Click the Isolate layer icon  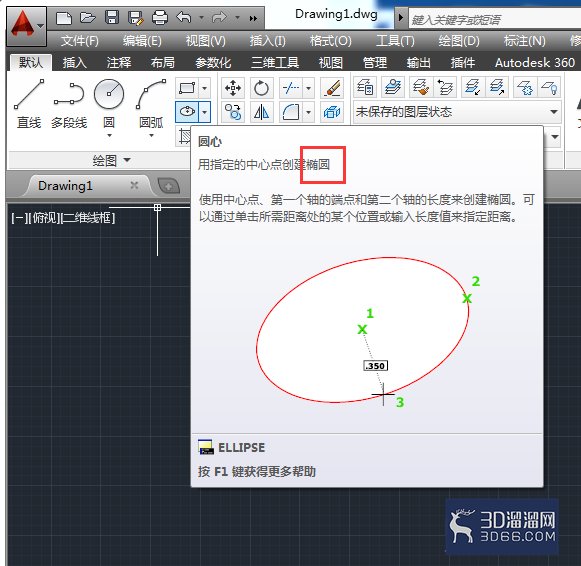coord(472,87)
